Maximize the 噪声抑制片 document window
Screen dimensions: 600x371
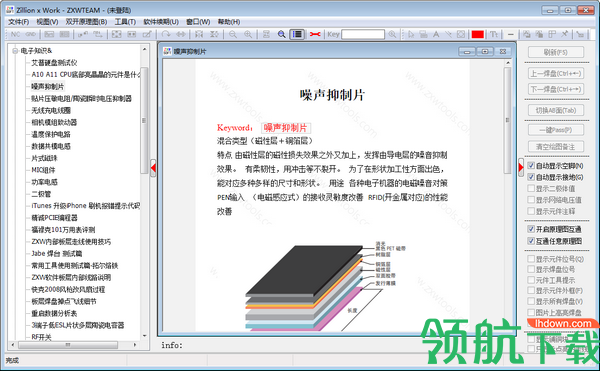(x=485, y=51)
